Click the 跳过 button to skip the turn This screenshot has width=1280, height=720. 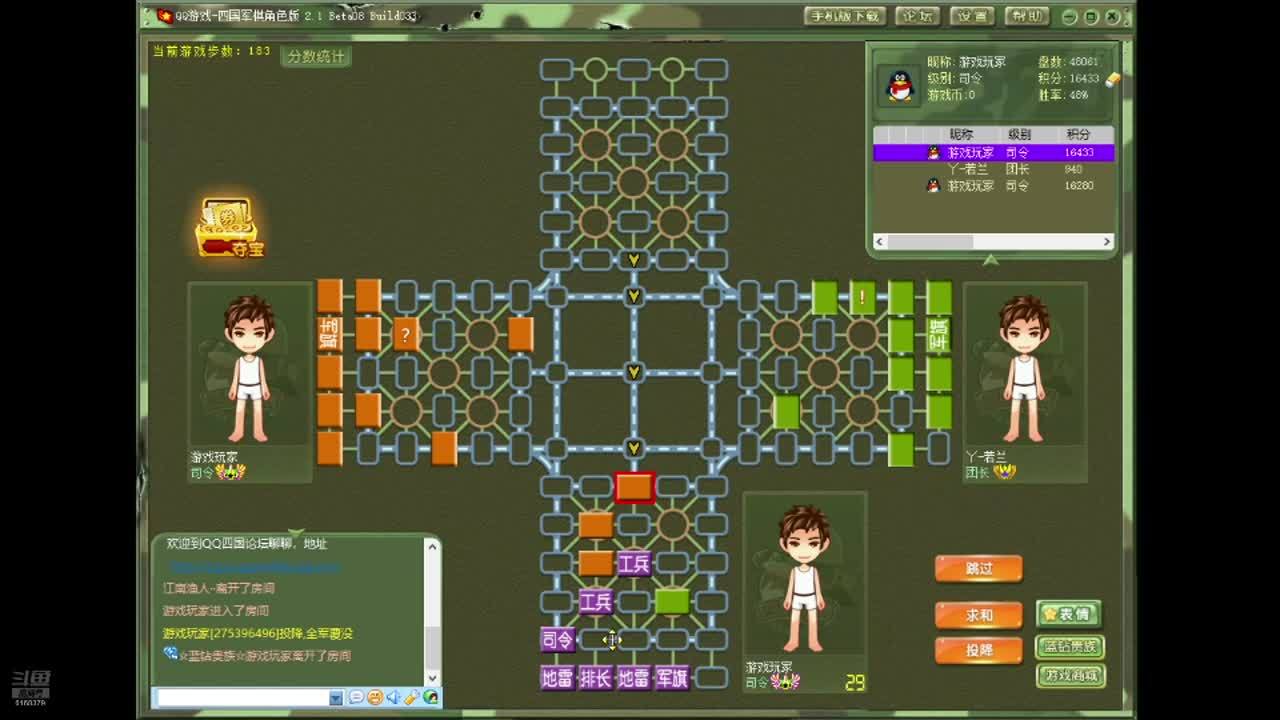pyautogui.click(x=979, y=569)
